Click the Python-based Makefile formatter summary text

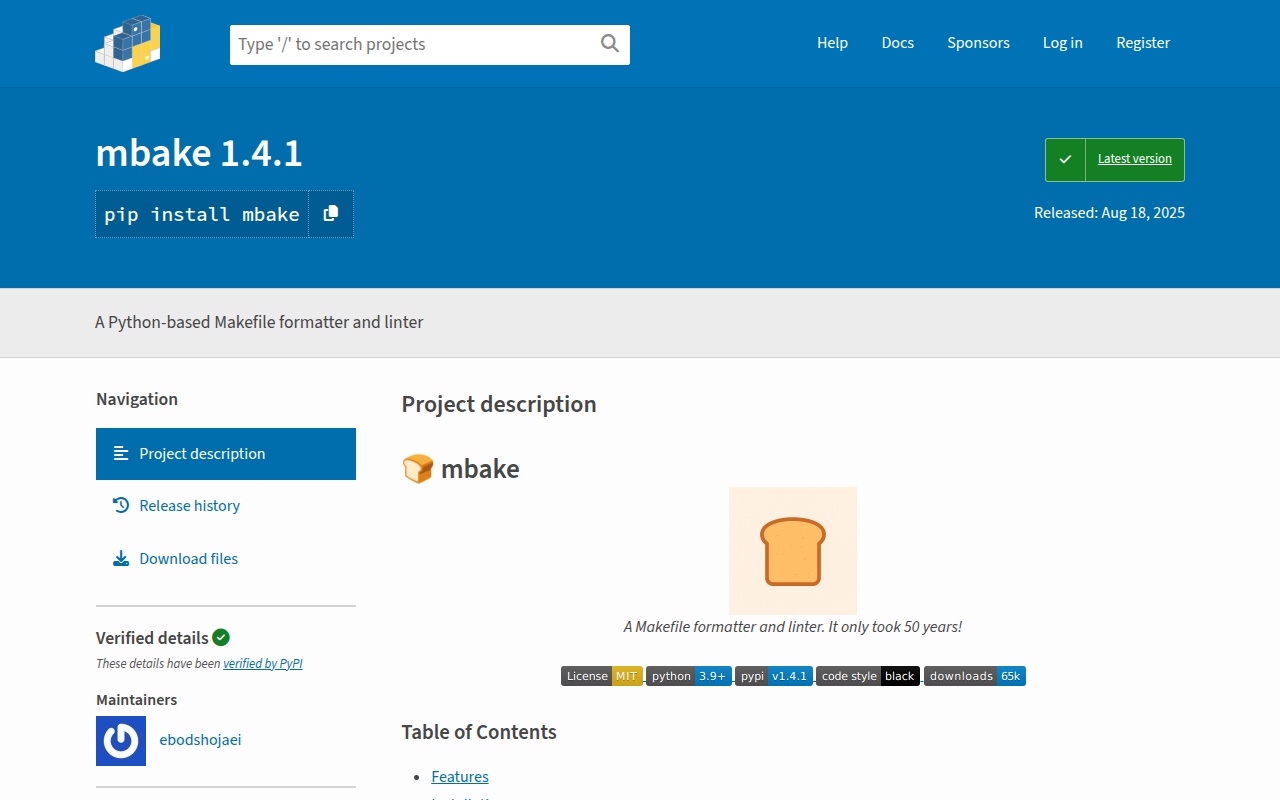(x=259, y=322)
